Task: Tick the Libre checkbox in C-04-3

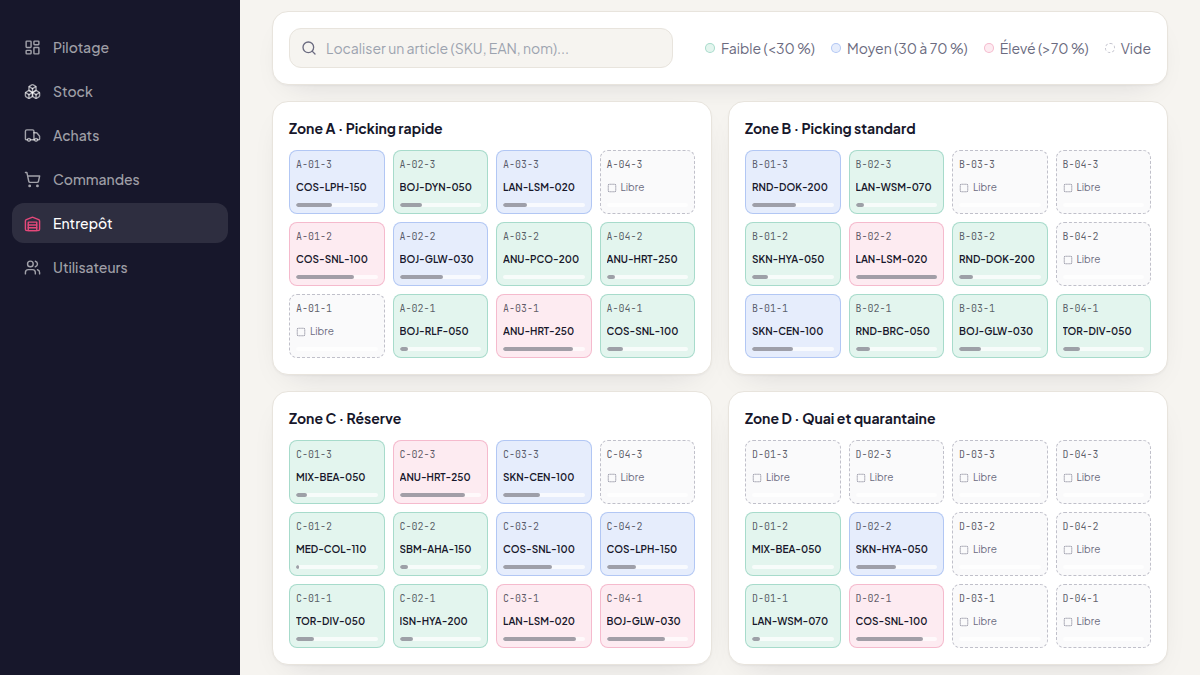Action: tap(611, 478)
